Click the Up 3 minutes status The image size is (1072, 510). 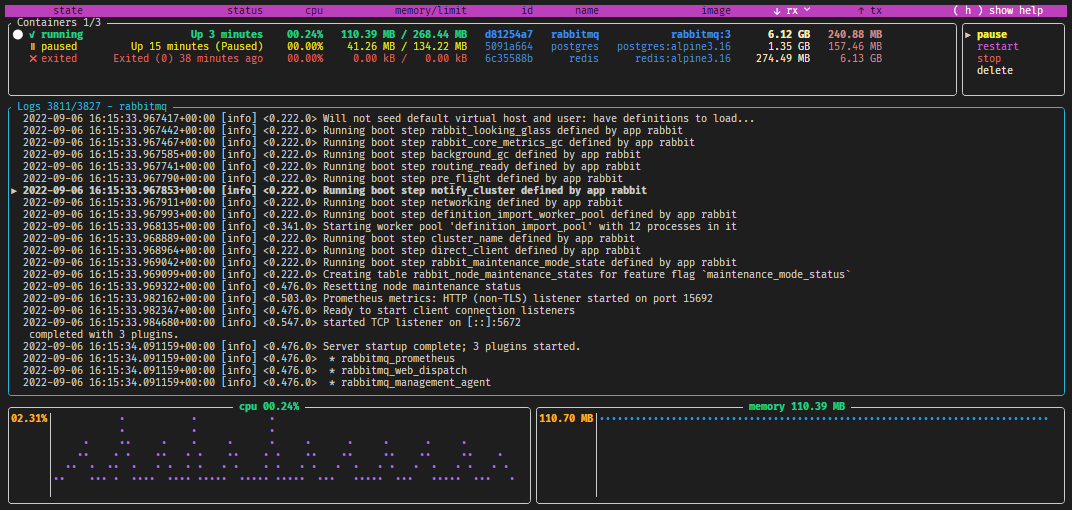[227, 34]
